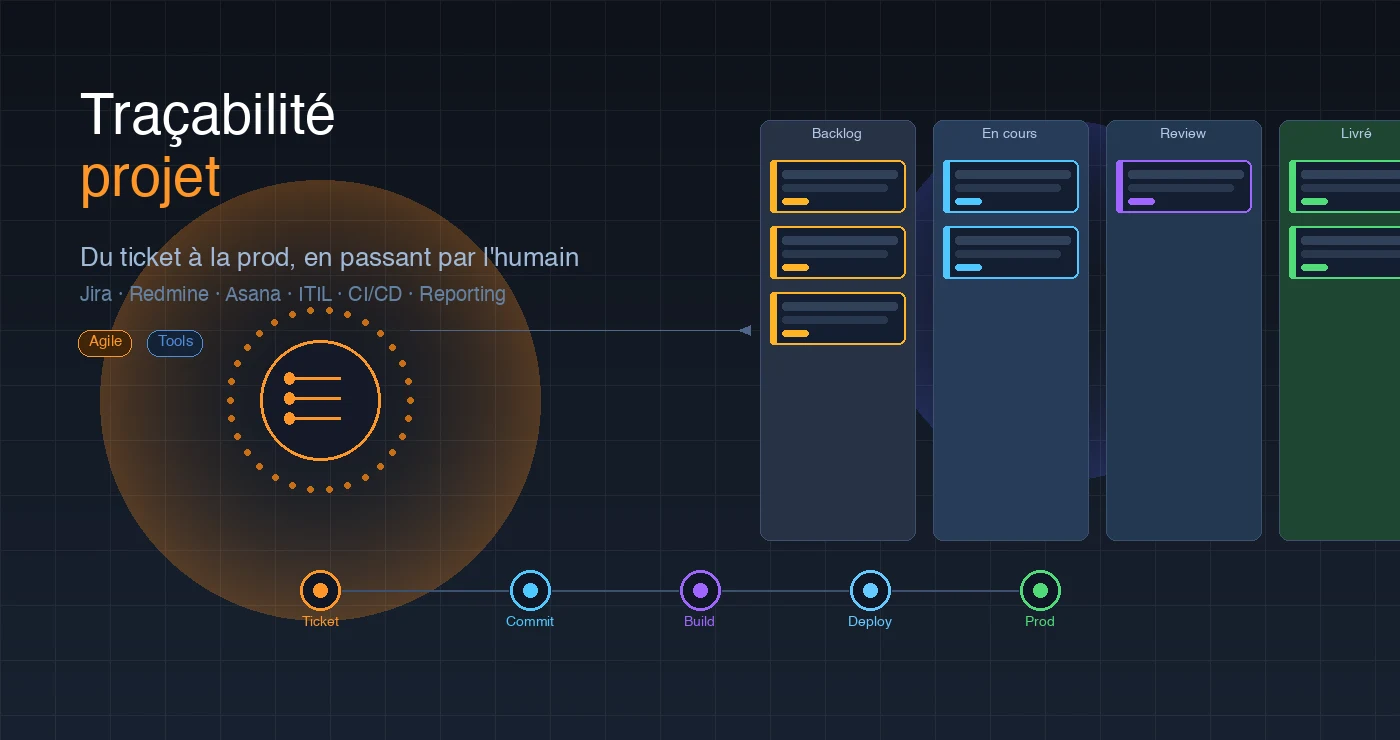Select the Agile tag pill

tap(105, 342)
